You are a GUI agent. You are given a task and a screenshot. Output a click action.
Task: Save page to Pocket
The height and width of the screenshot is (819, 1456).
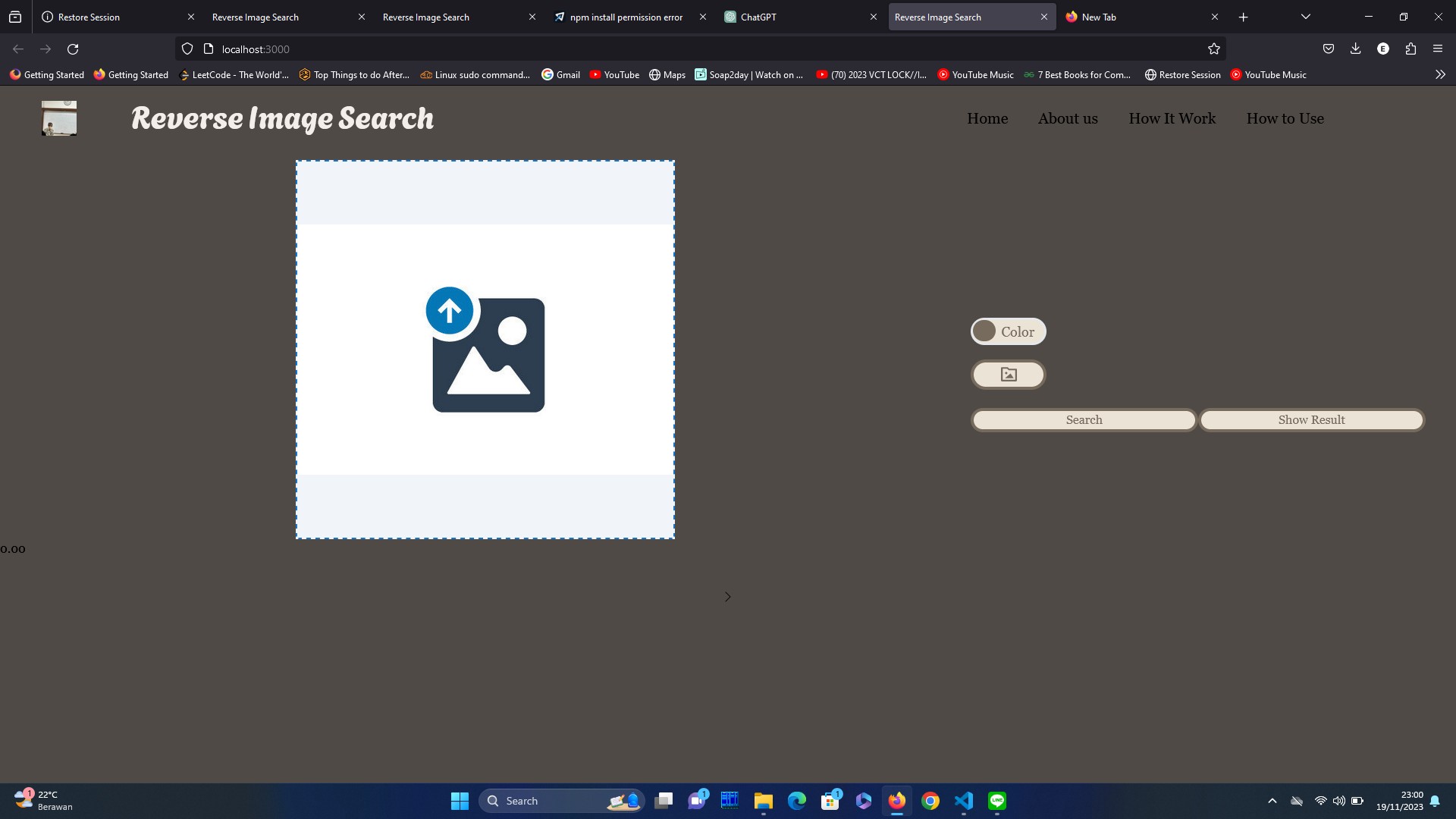[x=1328, y=49]
